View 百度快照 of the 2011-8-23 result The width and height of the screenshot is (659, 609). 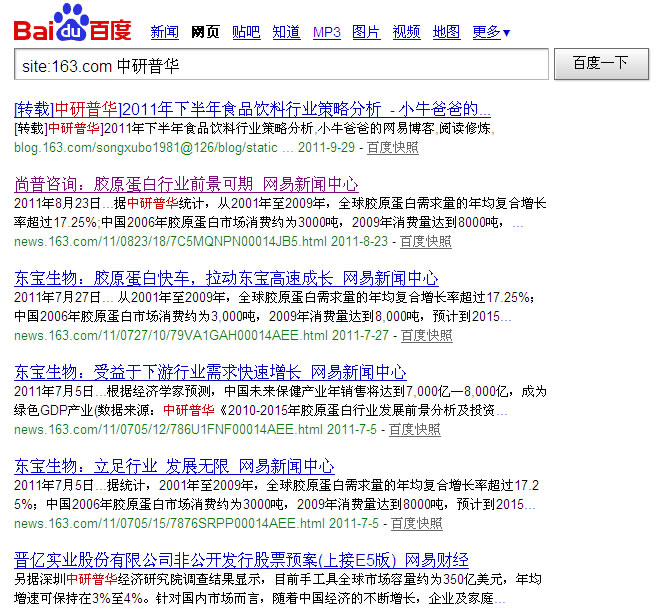(426, 241)
